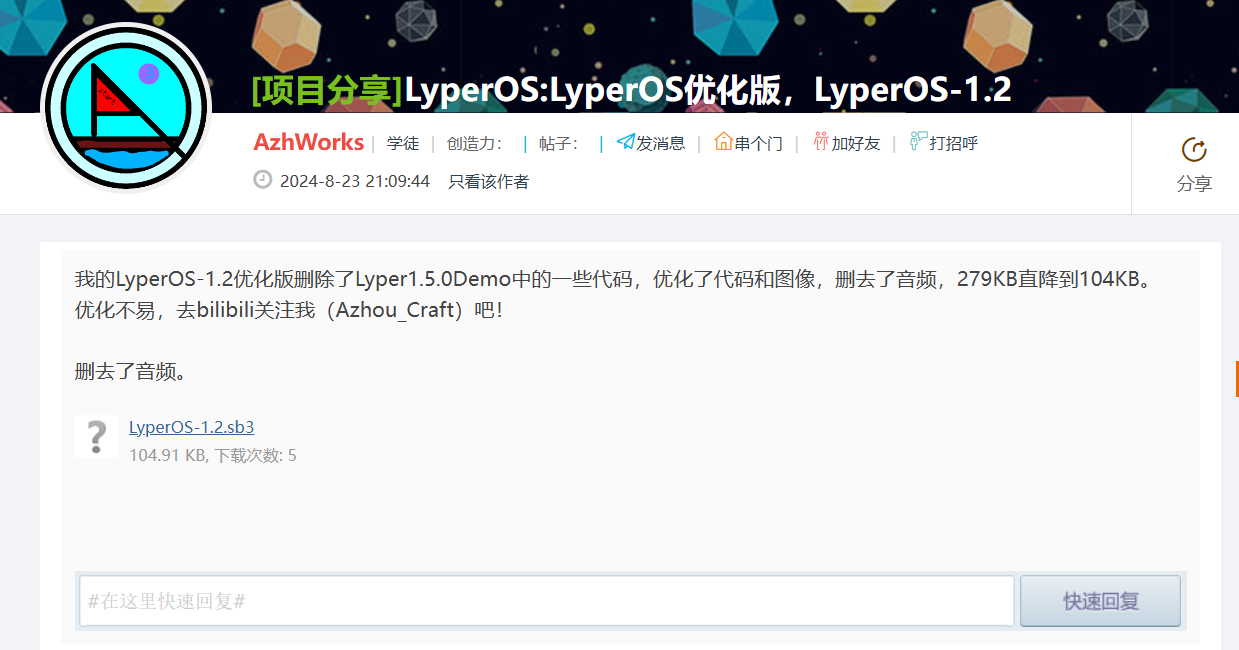Screen dimensions: 1239x650
Task: Open the AzhWorks sailboat avatar
Action: (126, 106)
